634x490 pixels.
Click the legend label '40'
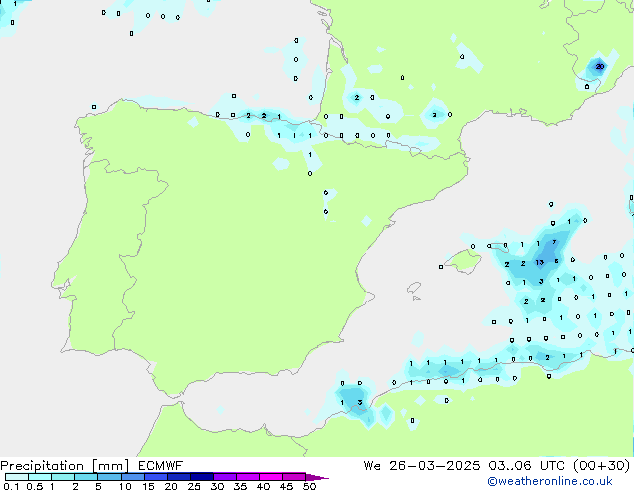[x=263, y=486]
